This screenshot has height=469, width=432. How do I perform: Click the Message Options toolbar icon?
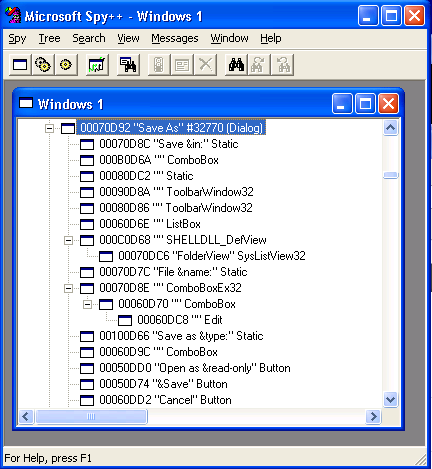[182, 64]
